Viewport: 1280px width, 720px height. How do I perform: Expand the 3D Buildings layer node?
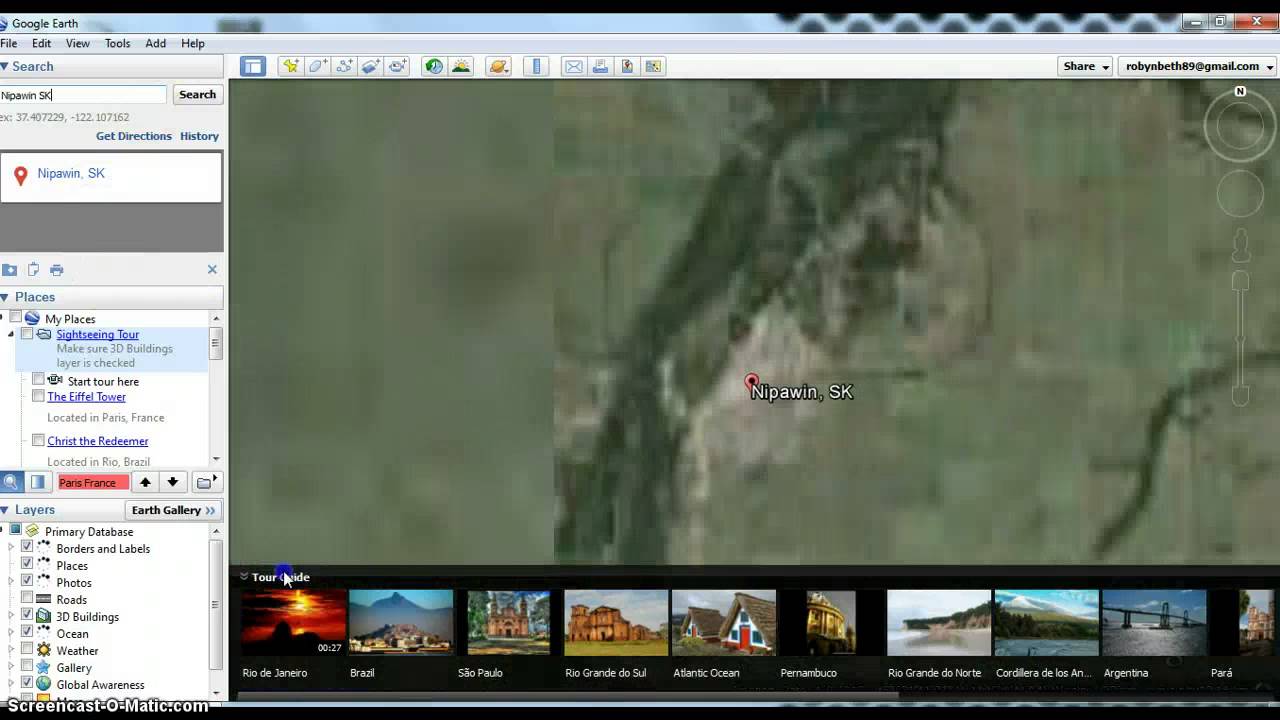tap(11, 616)
